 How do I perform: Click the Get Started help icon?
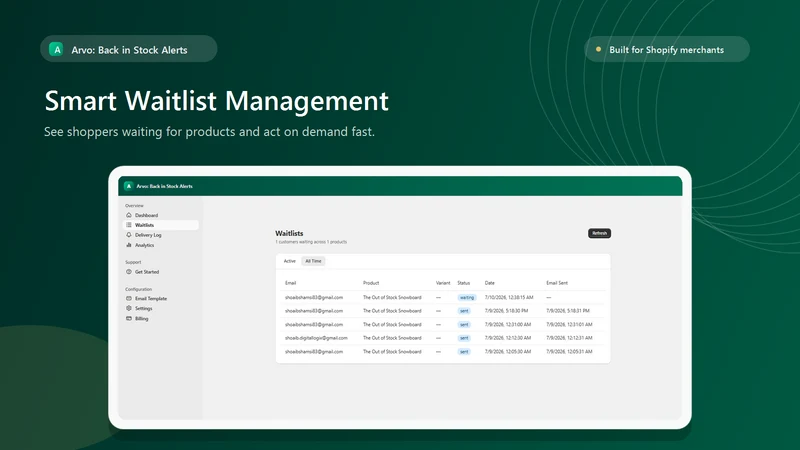pyautogui.click(x=129, y=272)
